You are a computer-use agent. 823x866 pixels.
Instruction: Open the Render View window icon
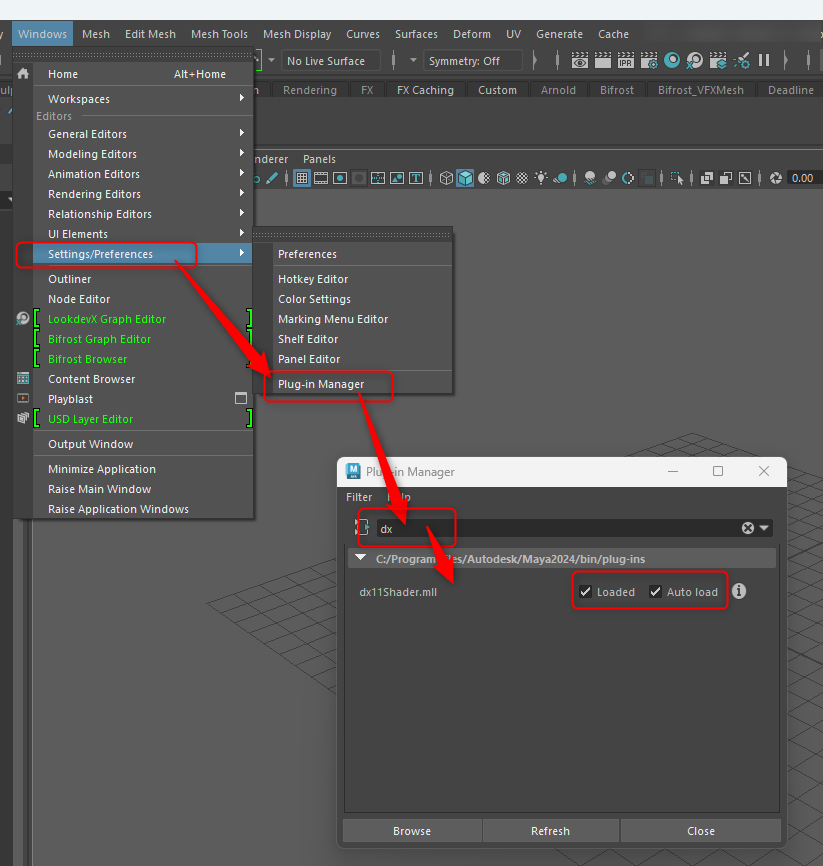579,60
